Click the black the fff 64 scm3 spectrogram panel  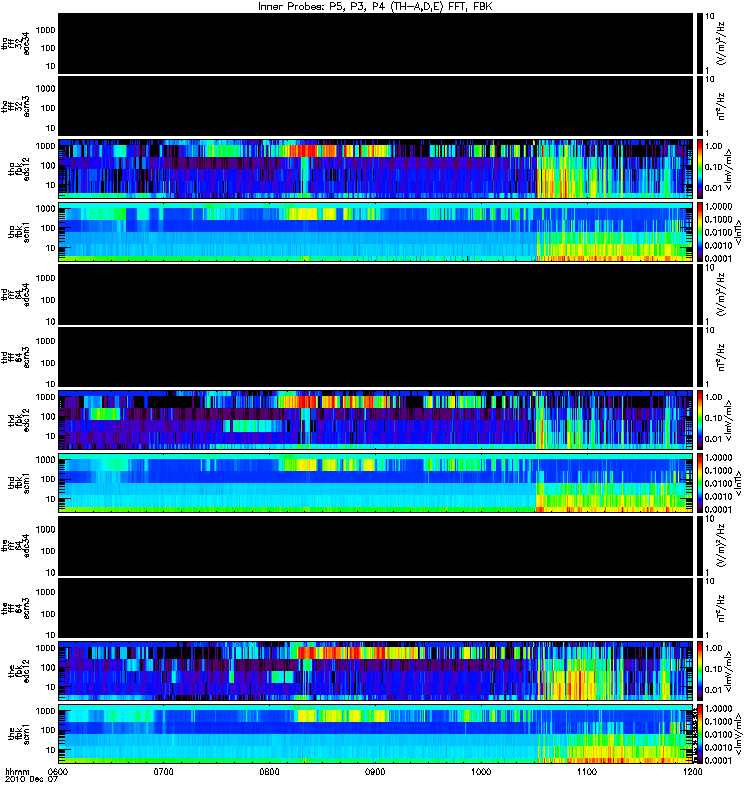click(x=376, y=608)
